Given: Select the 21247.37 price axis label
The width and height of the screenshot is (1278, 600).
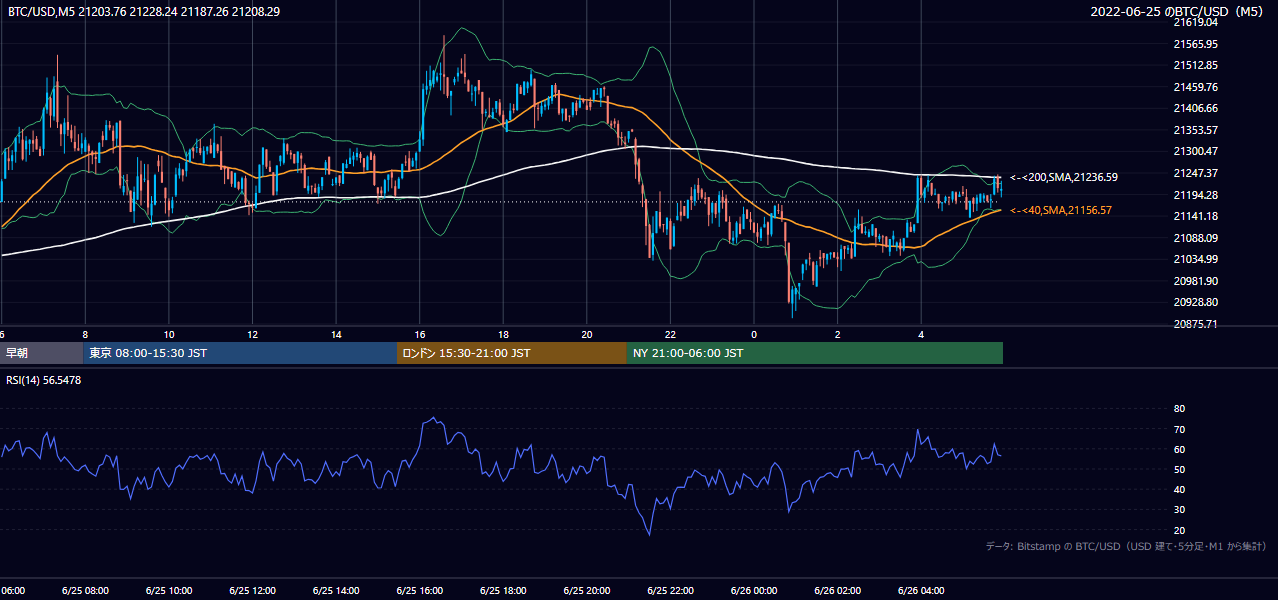Looking at the screenshot, I should click(x=1194, y=173).
